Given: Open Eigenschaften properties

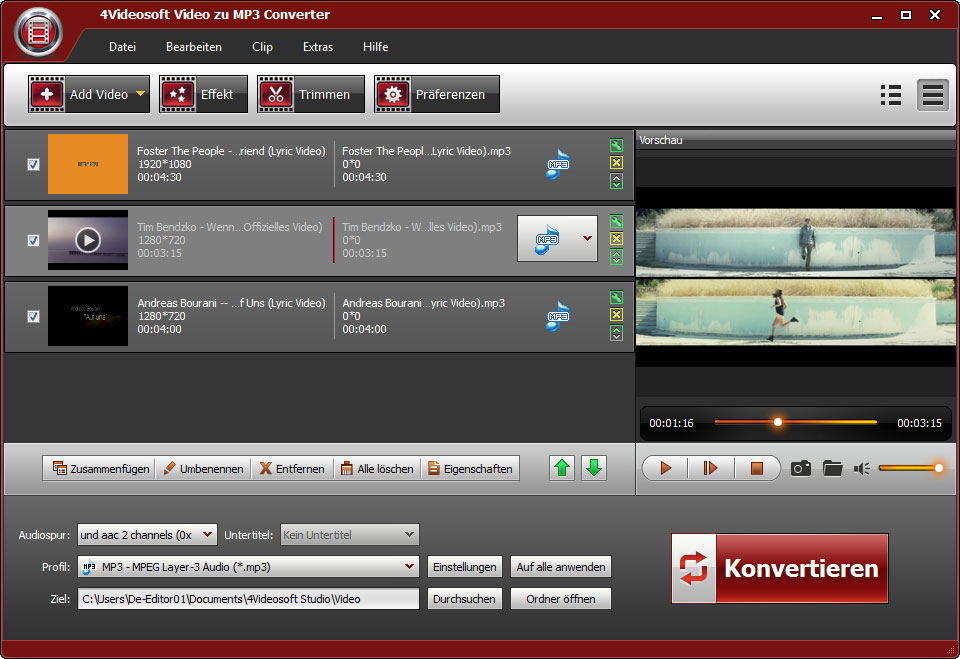Looking at the screenshot, I should click(470, 469).
